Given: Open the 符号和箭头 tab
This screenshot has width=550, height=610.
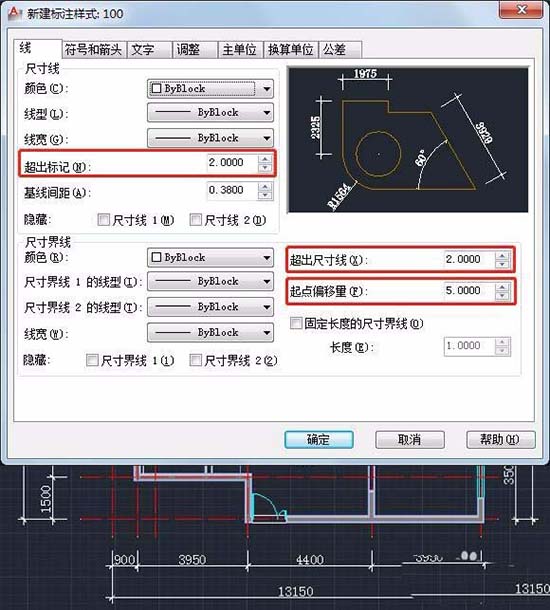Looking at the screenshot, I should pos(93,50).
